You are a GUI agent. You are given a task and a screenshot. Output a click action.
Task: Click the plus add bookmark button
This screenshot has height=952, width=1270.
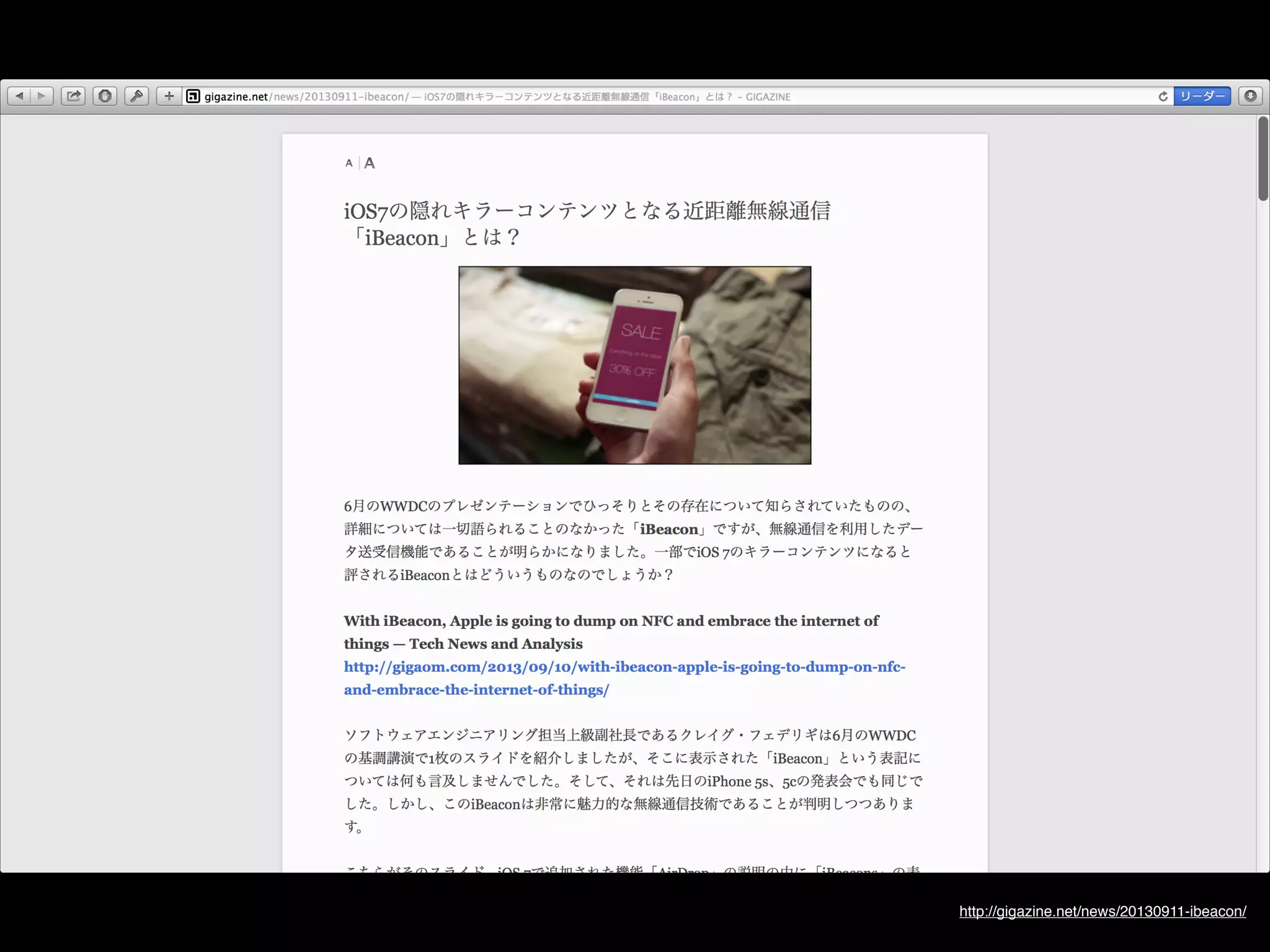[x=169, y=96]
